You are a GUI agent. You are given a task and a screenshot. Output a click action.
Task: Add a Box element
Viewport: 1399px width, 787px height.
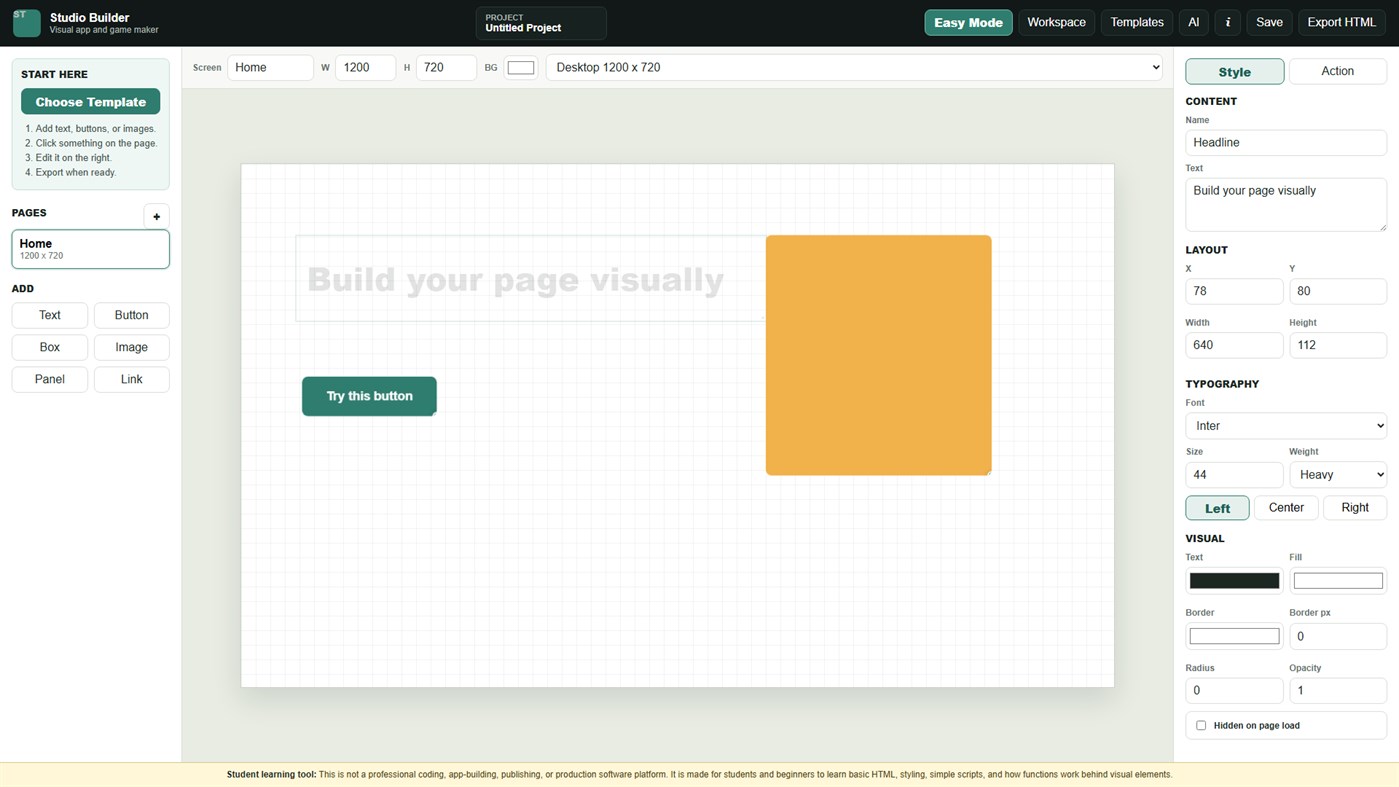coord(50,347)
